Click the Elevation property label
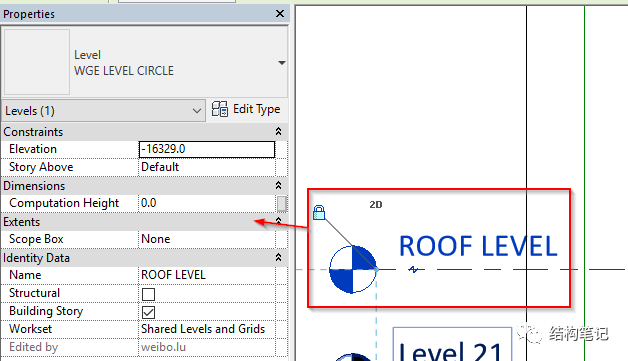This screenshot has height=361, width=628. pyautogui.click(x=33, y=149)
